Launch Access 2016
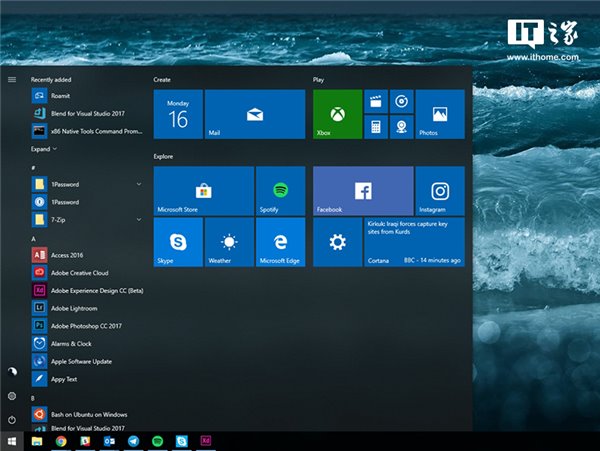Viewport: 600px width, 451px height. (88, 255)
